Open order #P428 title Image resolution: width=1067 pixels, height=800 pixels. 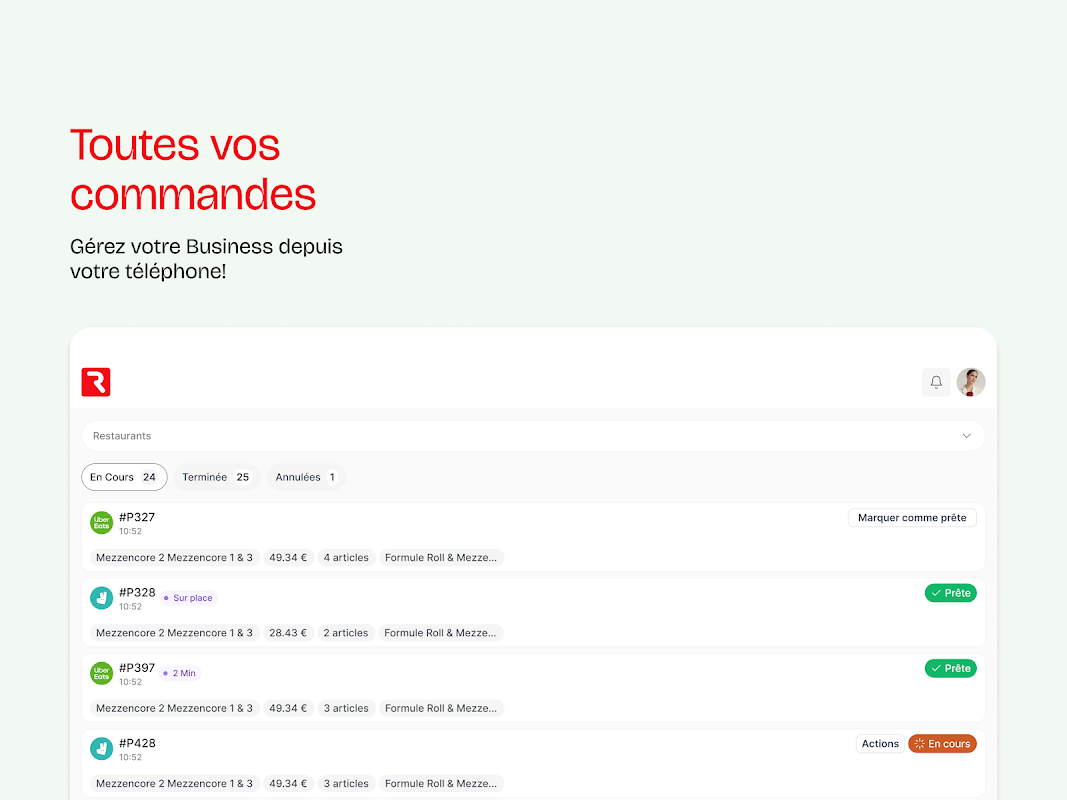137,744
